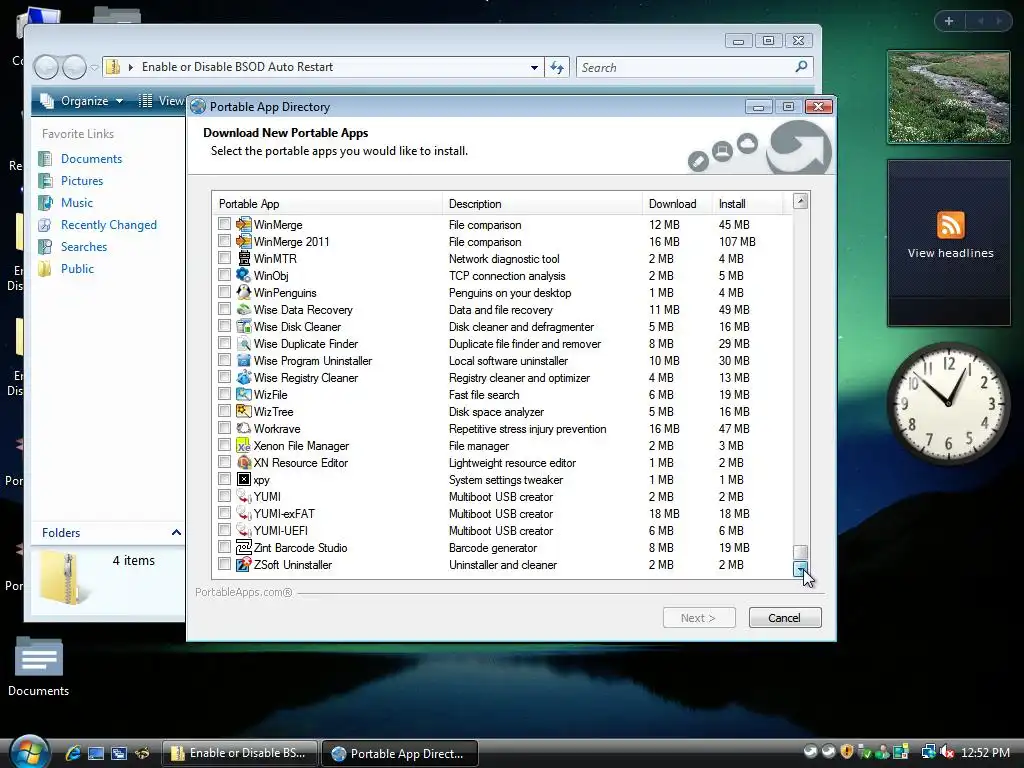Screen dimensions: 1024x768
Task: Enable the Wise Registry Cleaner checkbox
Action: click(x=225, y=377)
